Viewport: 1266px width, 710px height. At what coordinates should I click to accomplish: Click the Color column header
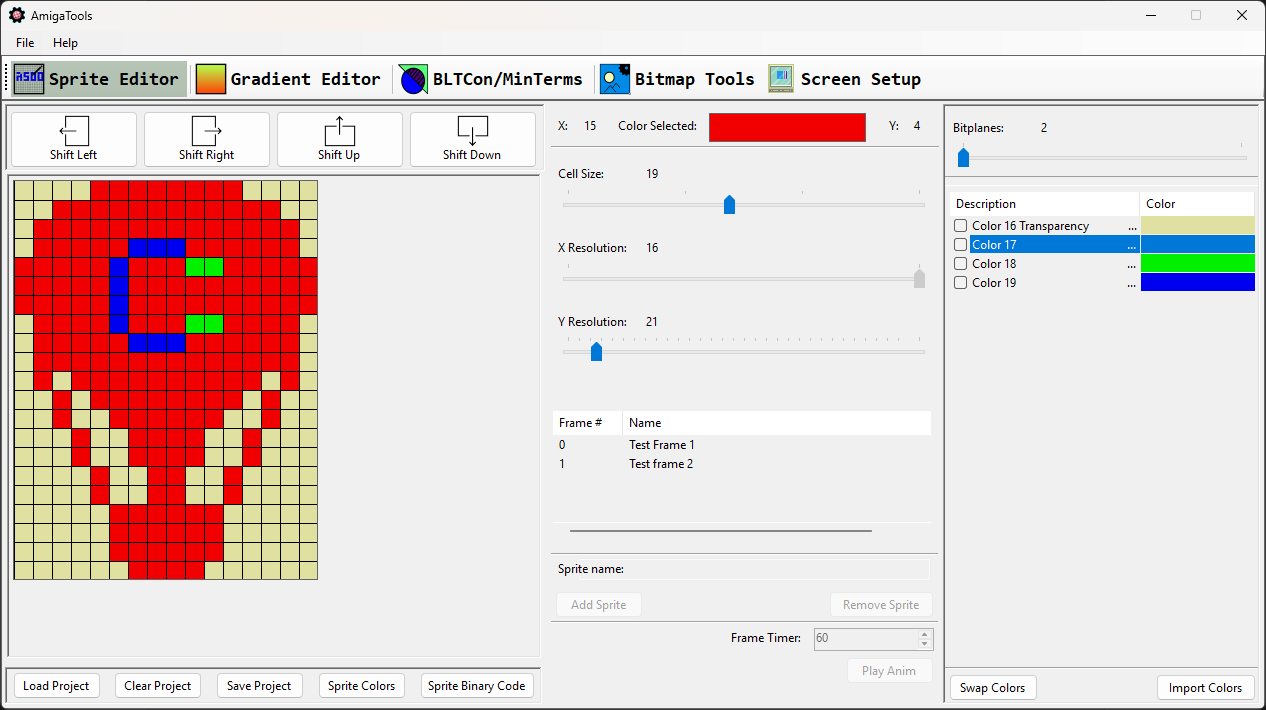point(1197,204)
